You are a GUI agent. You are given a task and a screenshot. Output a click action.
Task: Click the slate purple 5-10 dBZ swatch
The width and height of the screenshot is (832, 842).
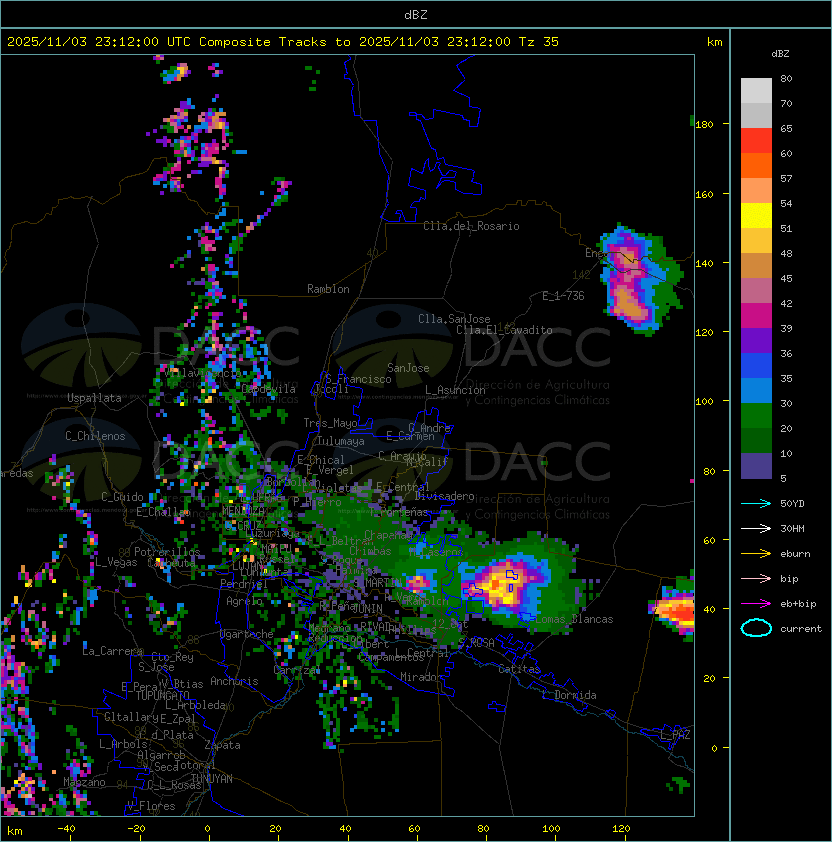click(x=756, y=466)
